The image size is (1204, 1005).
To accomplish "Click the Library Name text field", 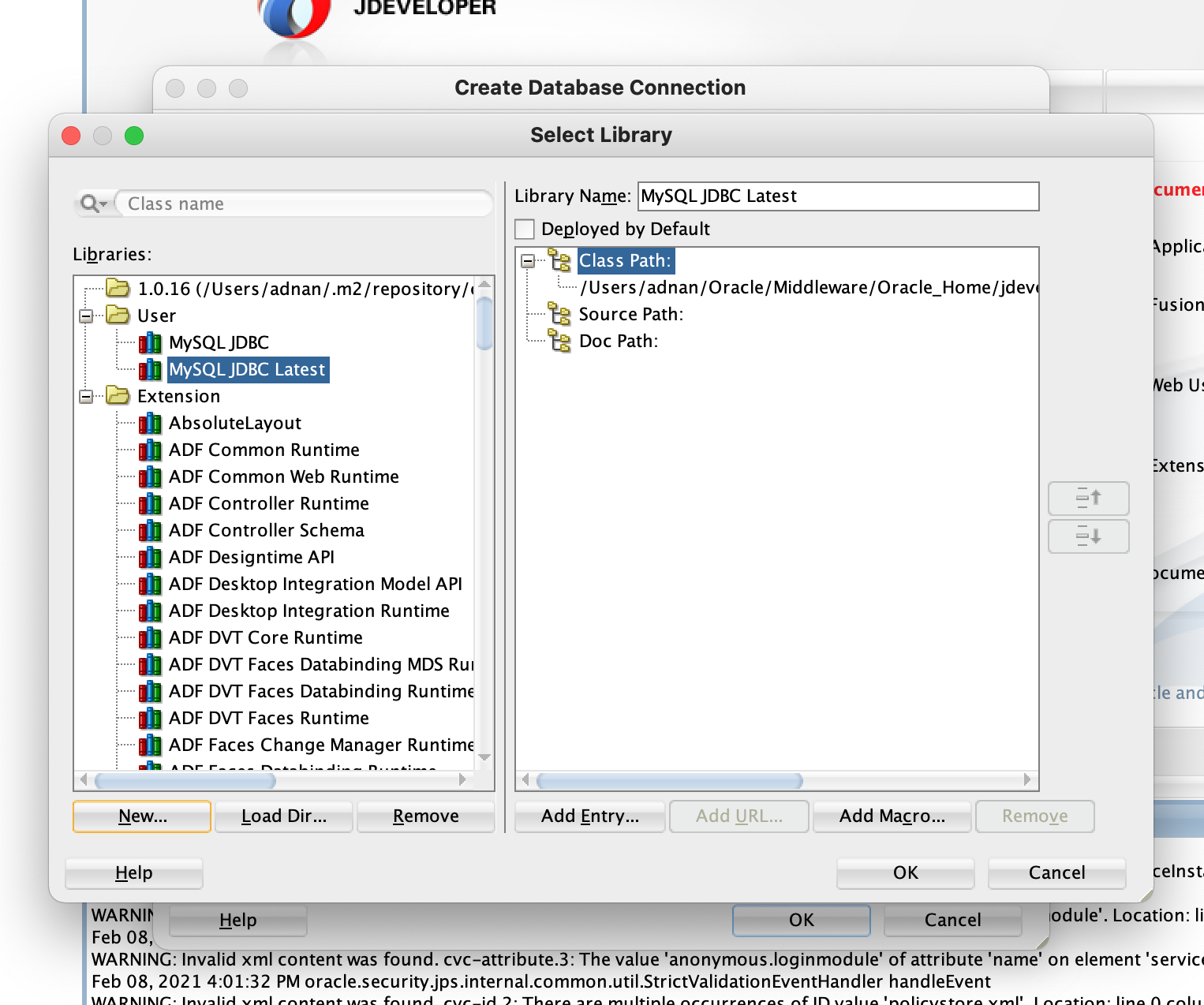I will coord(838,196).
